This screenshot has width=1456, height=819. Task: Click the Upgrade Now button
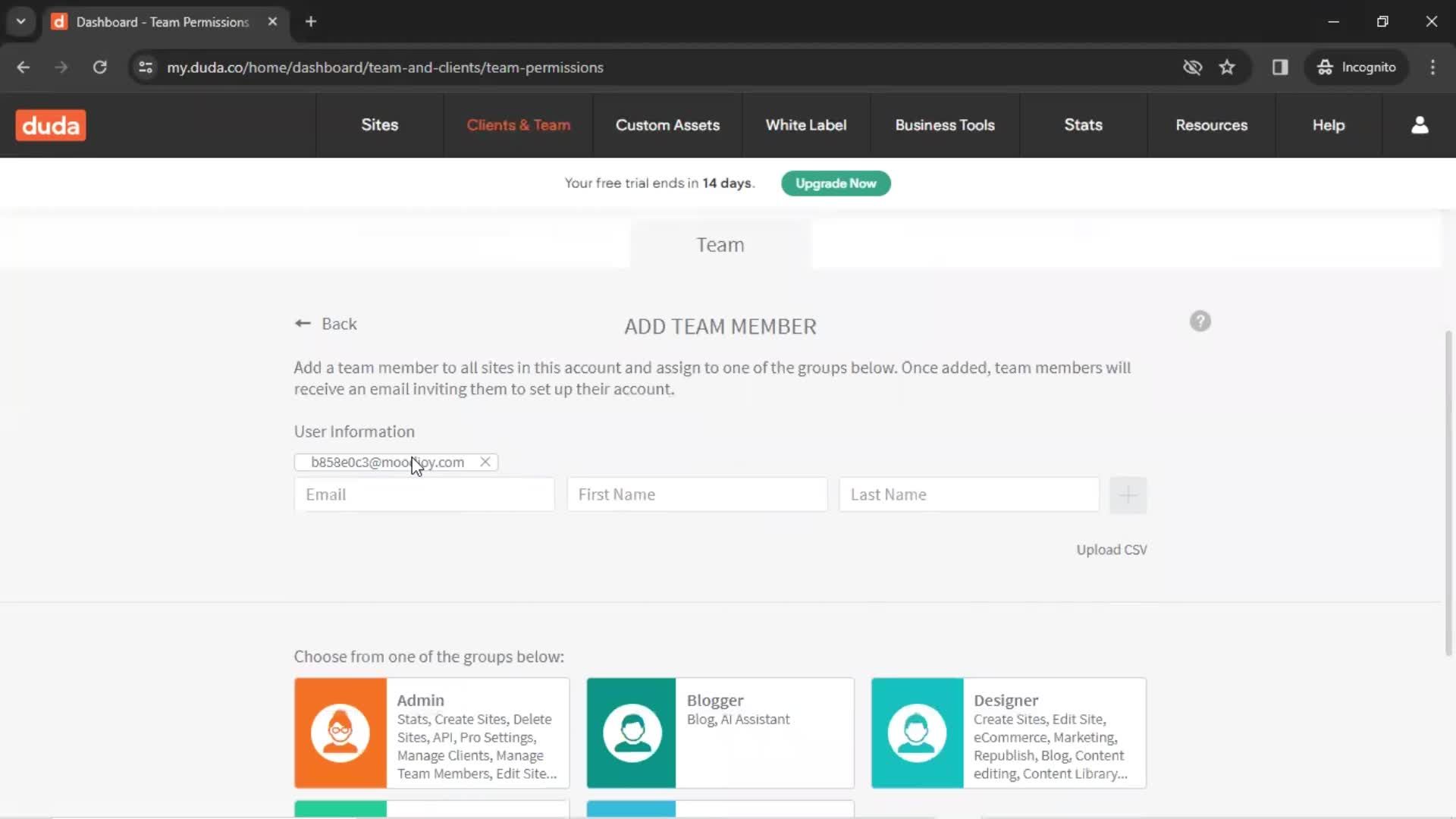pyautogui.click(x=836, y=184)
